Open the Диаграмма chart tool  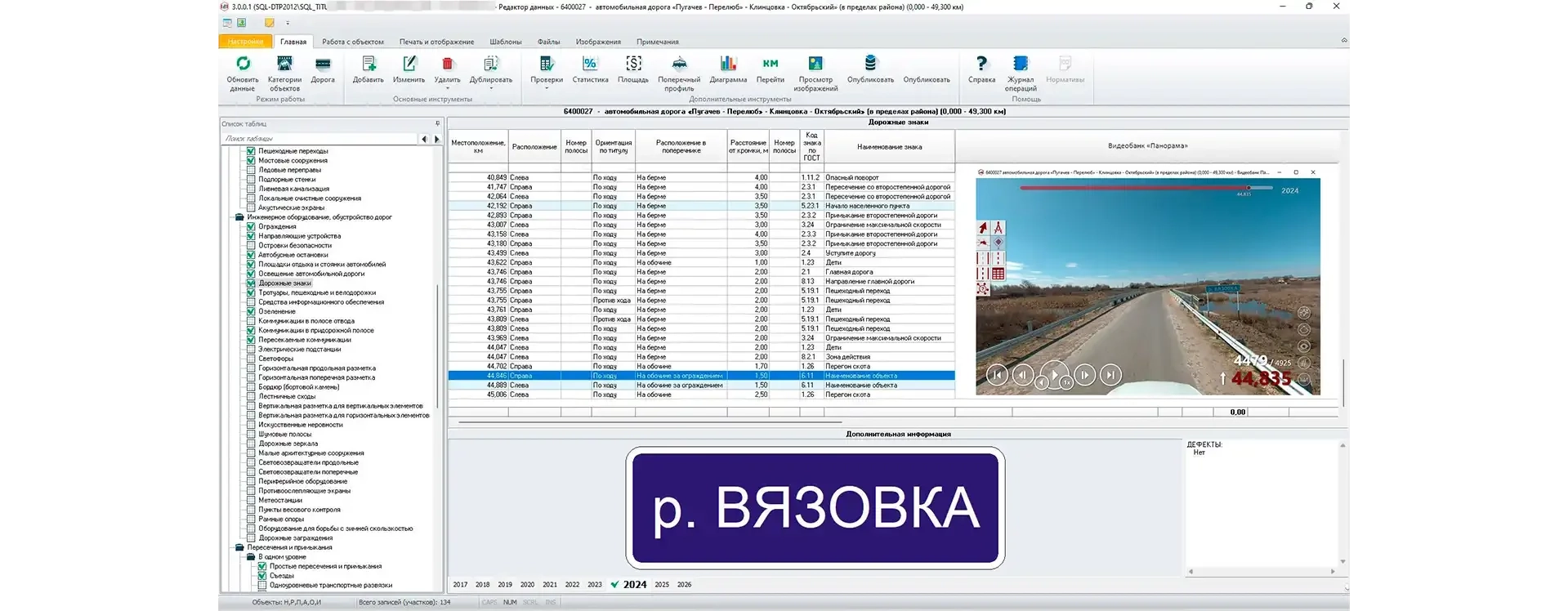pyautogui.click(x=728, y=64)
